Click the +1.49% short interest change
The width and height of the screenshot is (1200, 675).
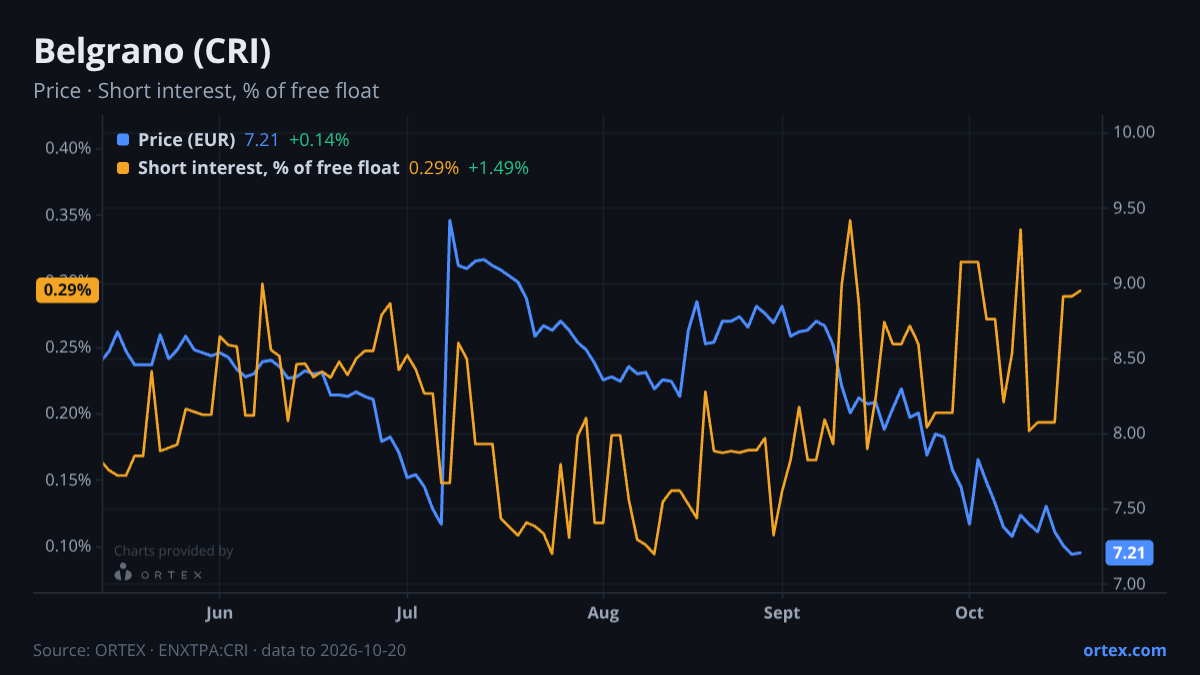[x=498, y=168]
